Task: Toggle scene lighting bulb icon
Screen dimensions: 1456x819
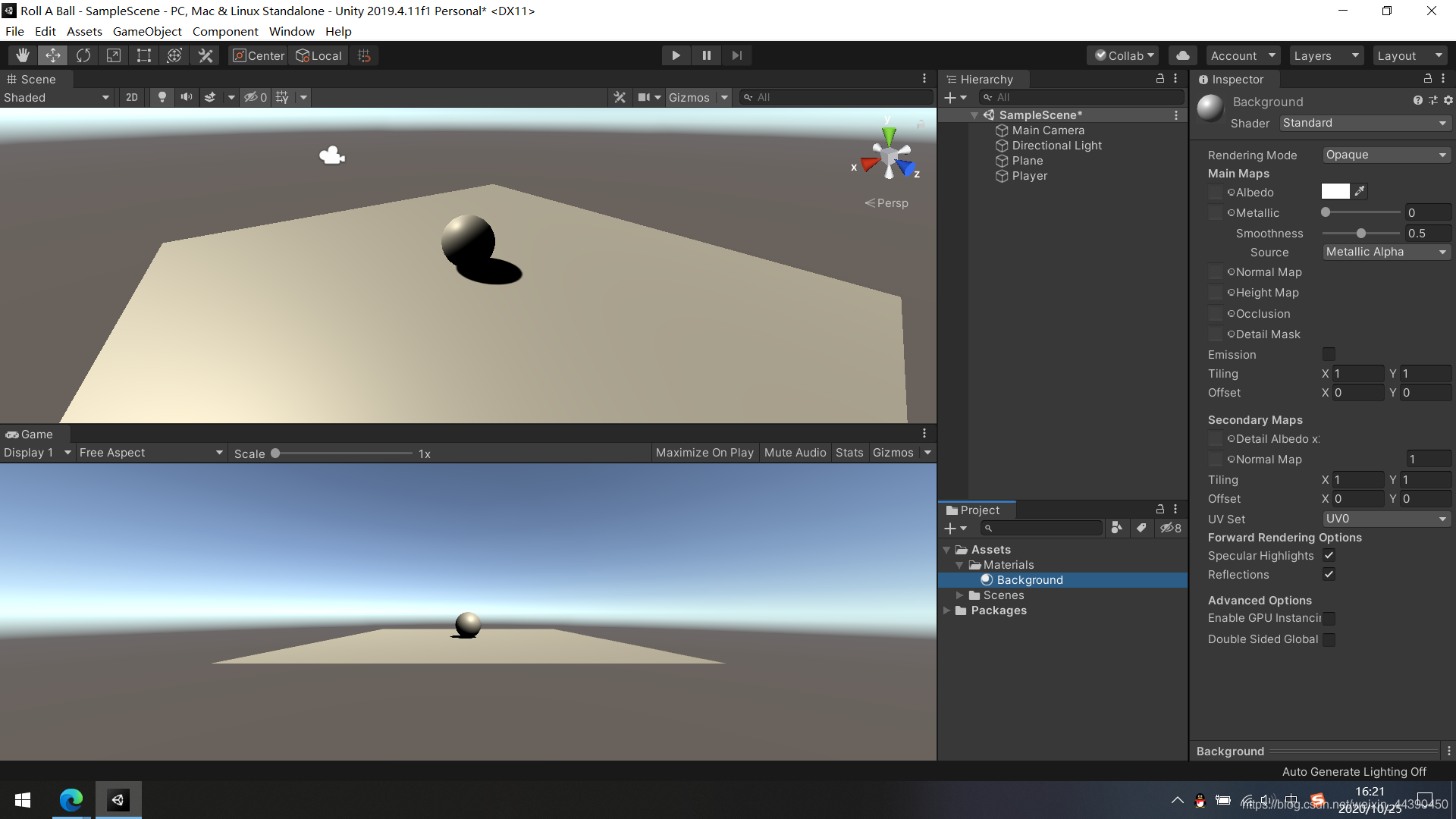Action: [162, 97]
